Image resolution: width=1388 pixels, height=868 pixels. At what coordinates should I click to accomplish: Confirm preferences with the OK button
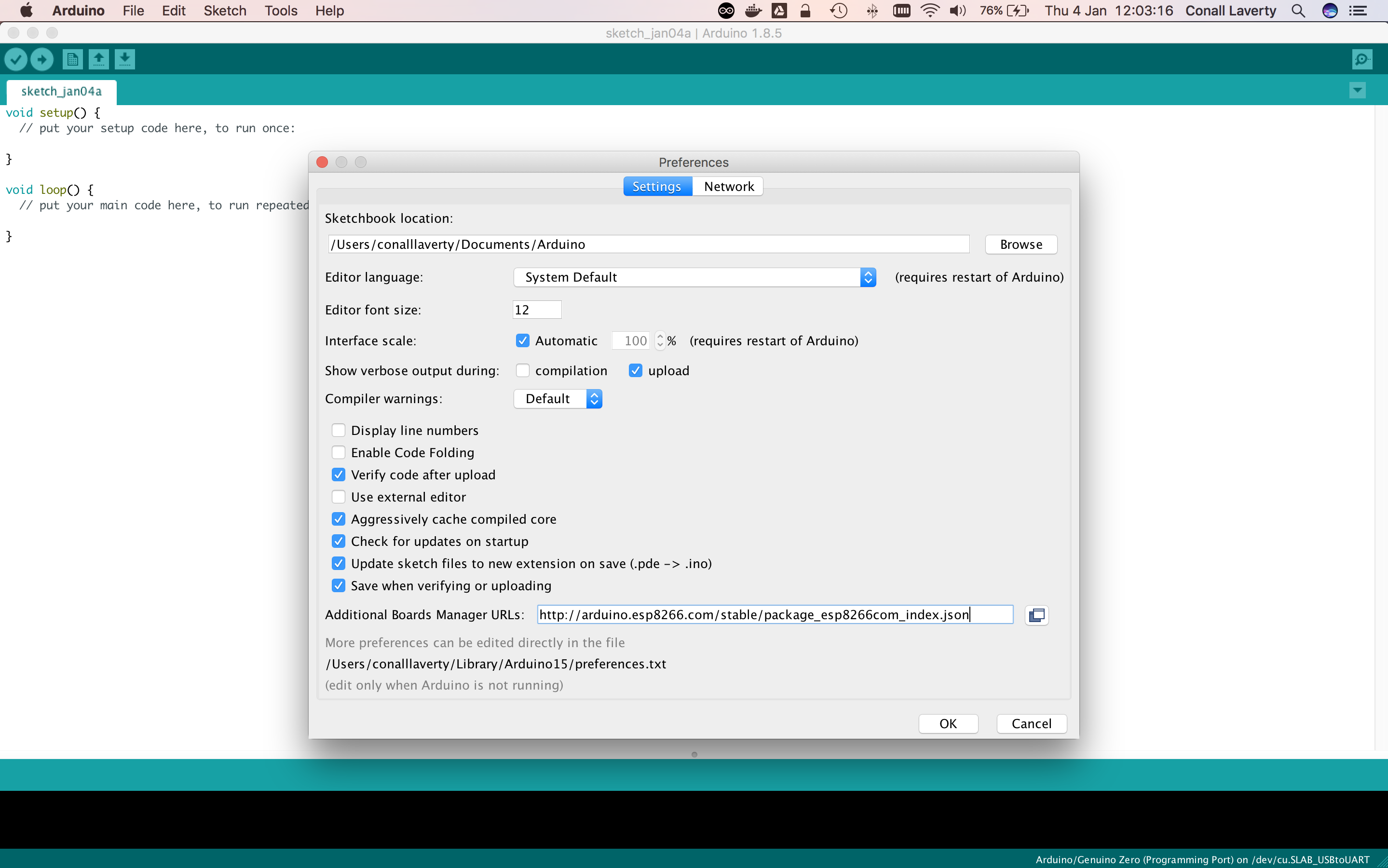[948, 724]
